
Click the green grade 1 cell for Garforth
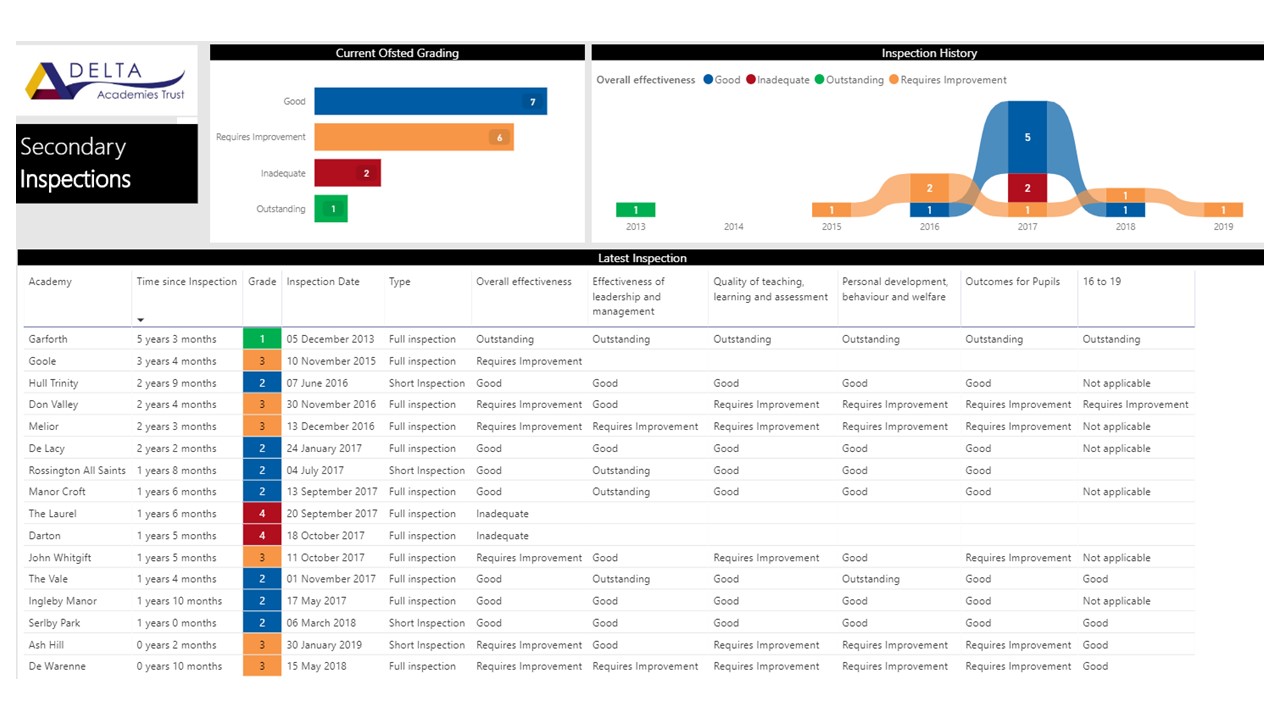click(x=262, y=339)
